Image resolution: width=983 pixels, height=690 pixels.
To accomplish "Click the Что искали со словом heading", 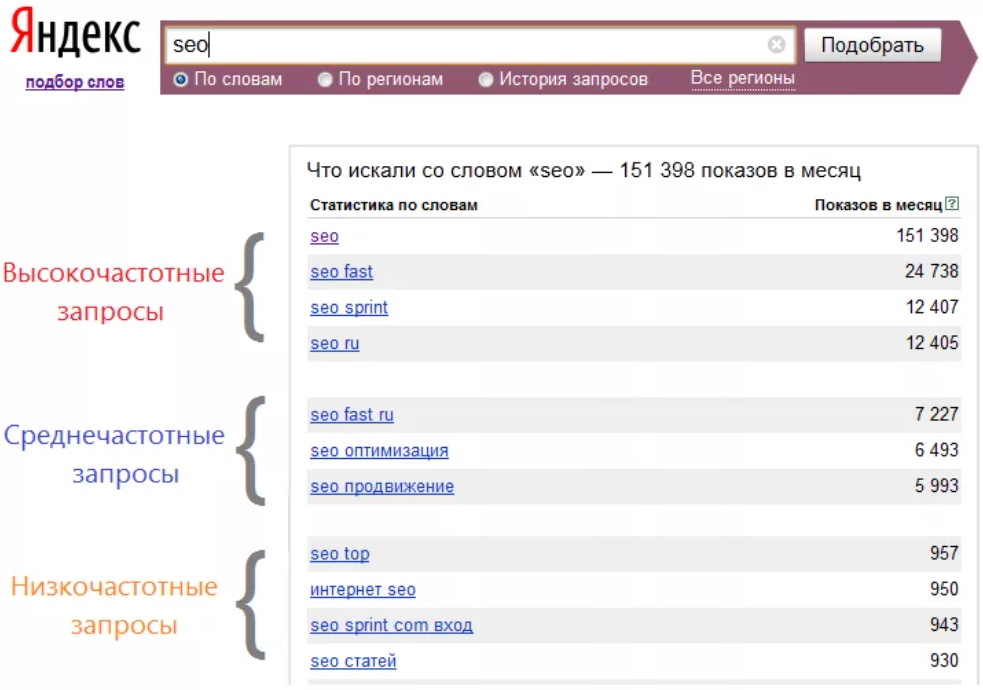I will click(583, 170).
